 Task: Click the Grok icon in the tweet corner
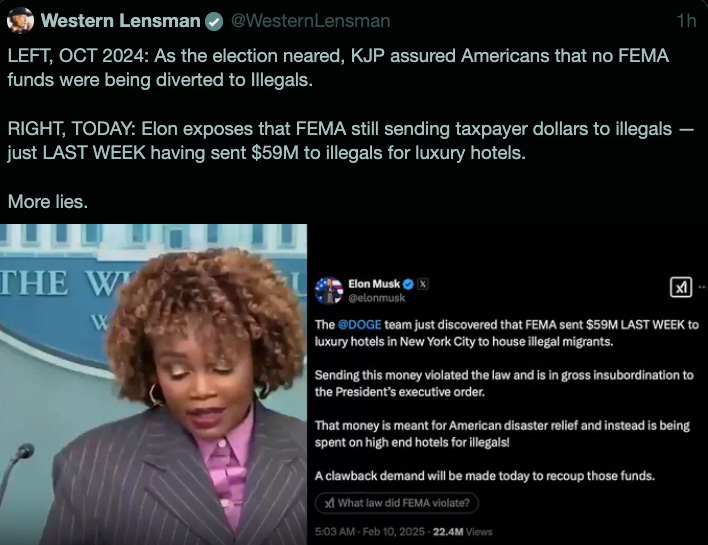pos(681,287)
